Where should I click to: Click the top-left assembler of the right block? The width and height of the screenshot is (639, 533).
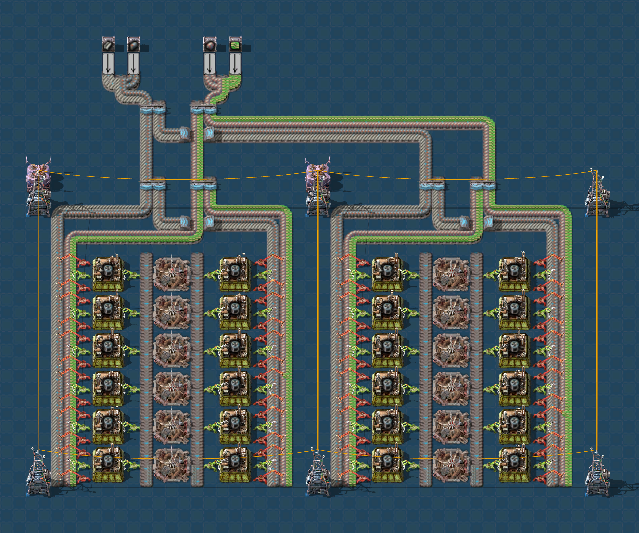[387, 273]
